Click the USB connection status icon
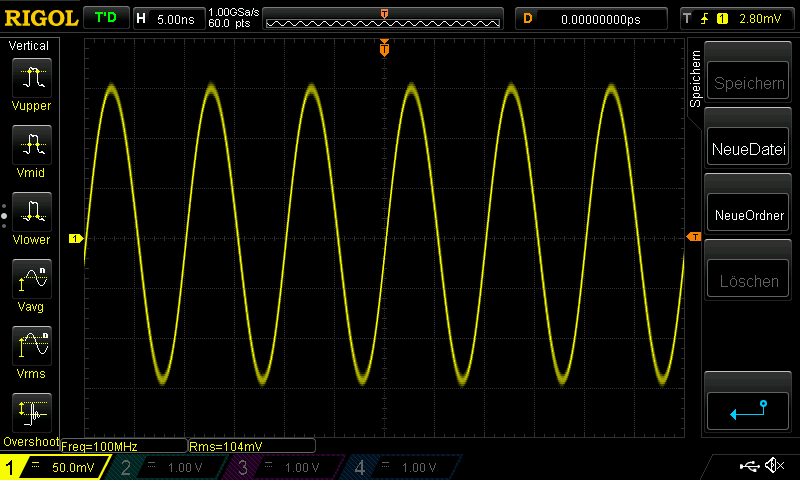 [749, 465]
